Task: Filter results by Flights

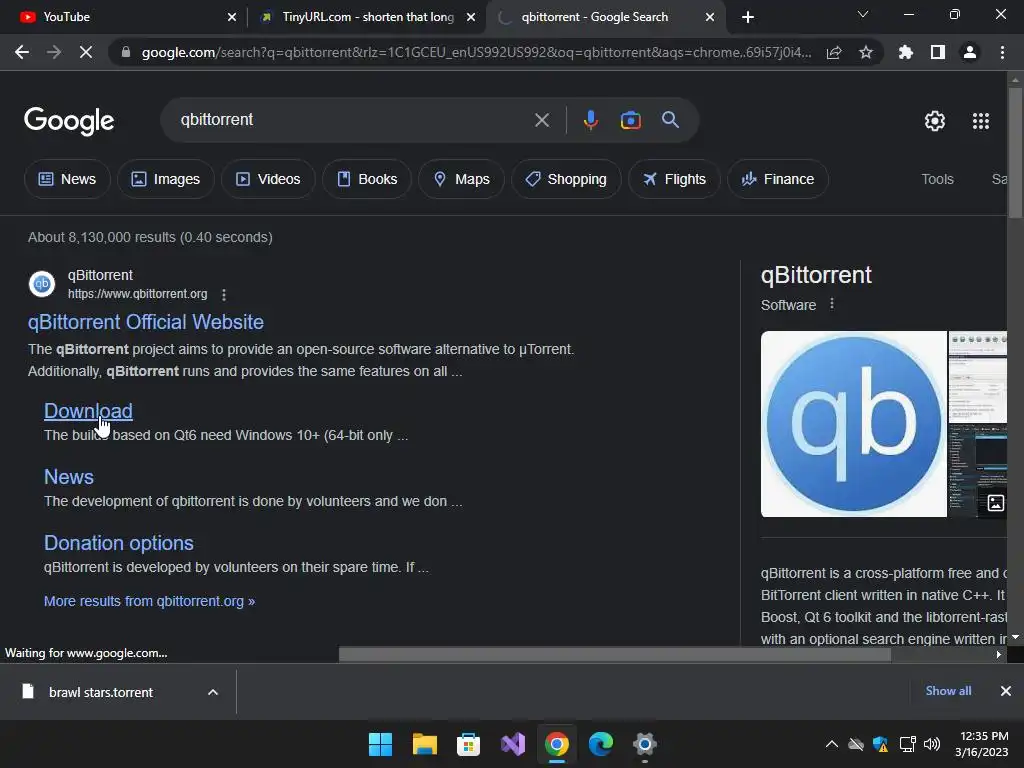Action: pyautogui.click(x=674, y=179)
